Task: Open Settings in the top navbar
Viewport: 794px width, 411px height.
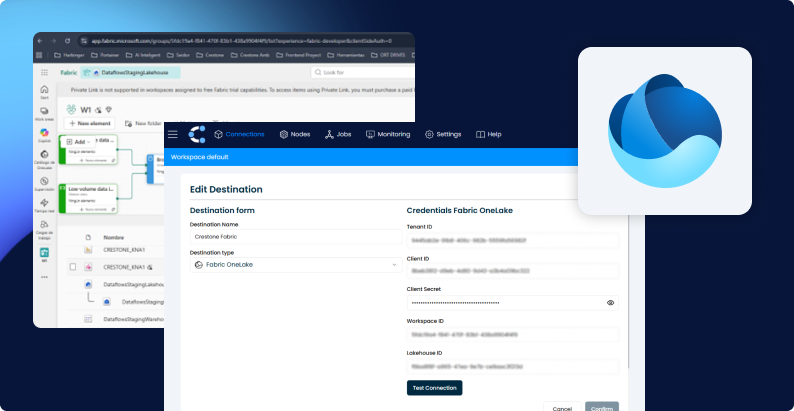Action: pyautogui.click(x=443, y=134)
